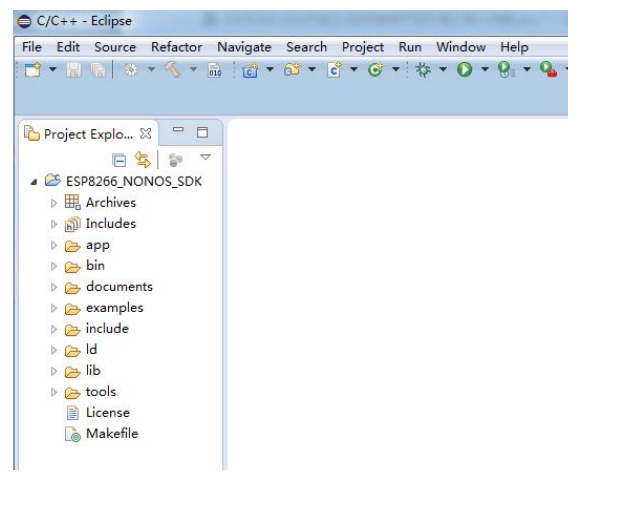643x522 pixels.
Task: Open Debug dropdown arrow
Action: coord(443,69)
